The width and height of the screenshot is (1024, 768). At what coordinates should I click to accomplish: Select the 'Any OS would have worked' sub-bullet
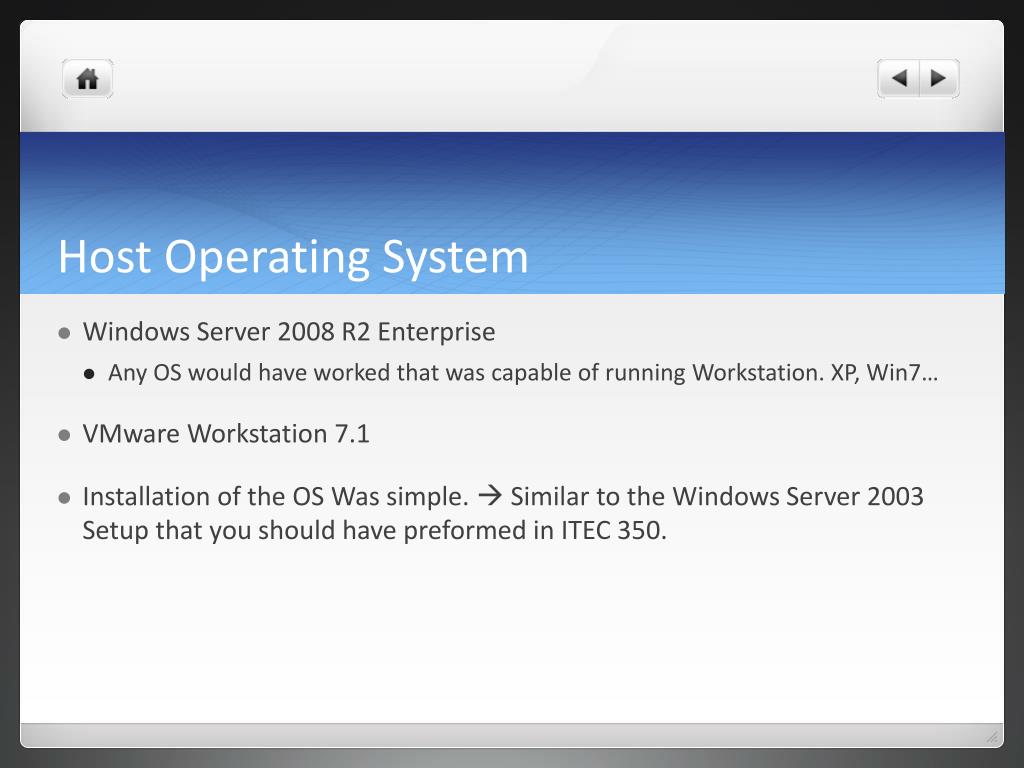click(522, 372)
